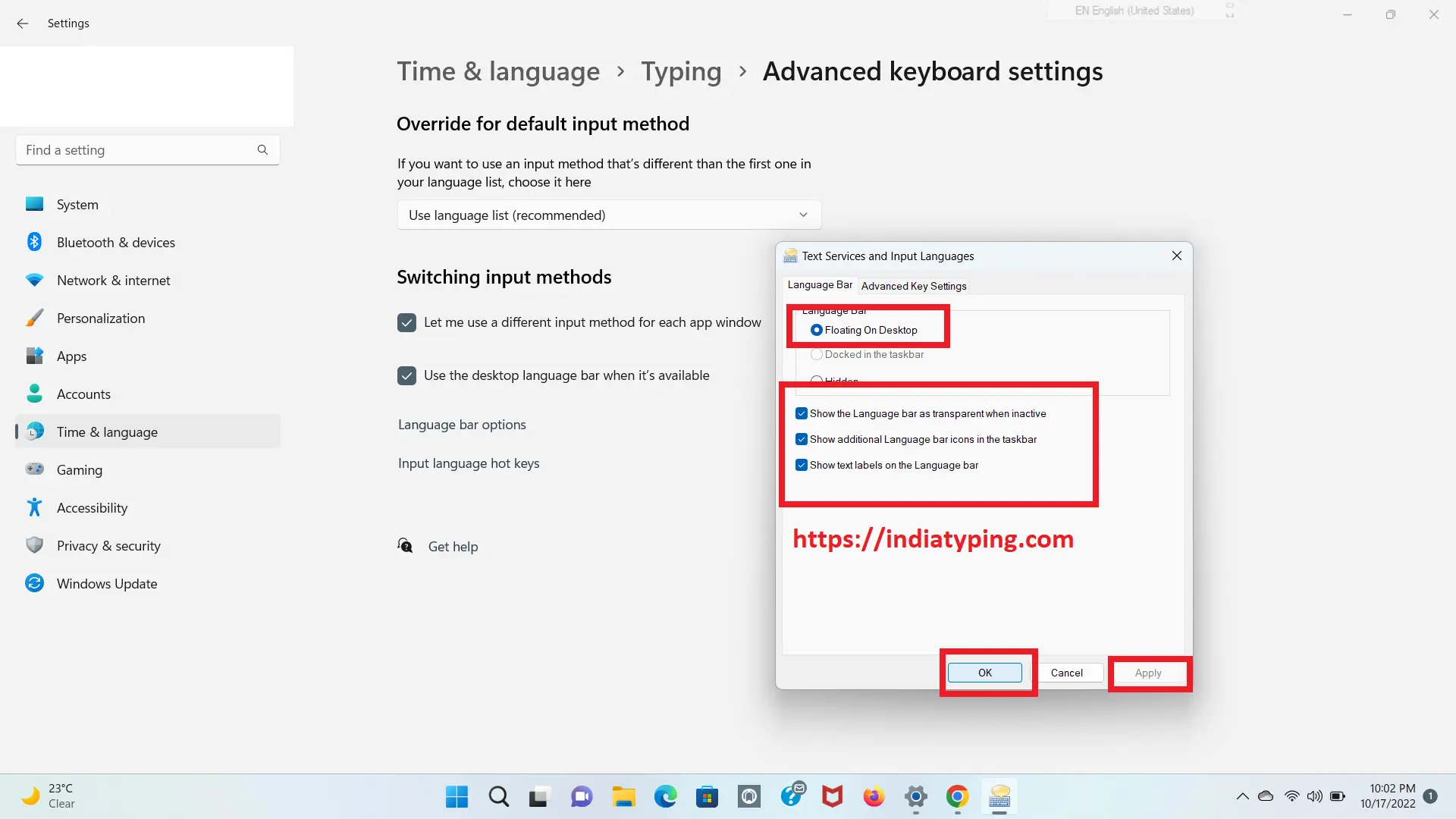Open the File Explorer icon
This screenshot has height=819, width=1456.
coord(623,796)
